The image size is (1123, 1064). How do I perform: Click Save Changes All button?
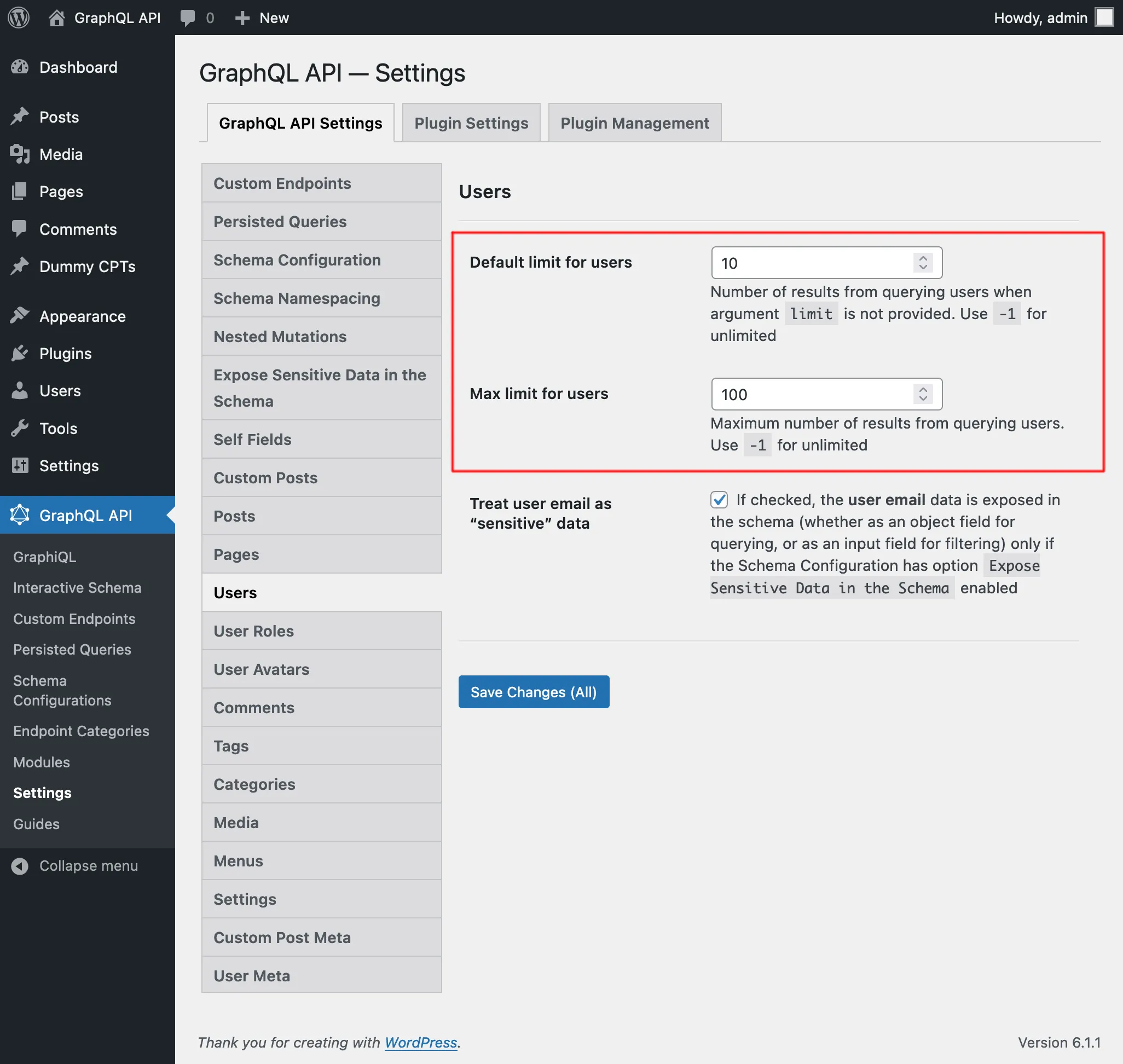[533, 691]
